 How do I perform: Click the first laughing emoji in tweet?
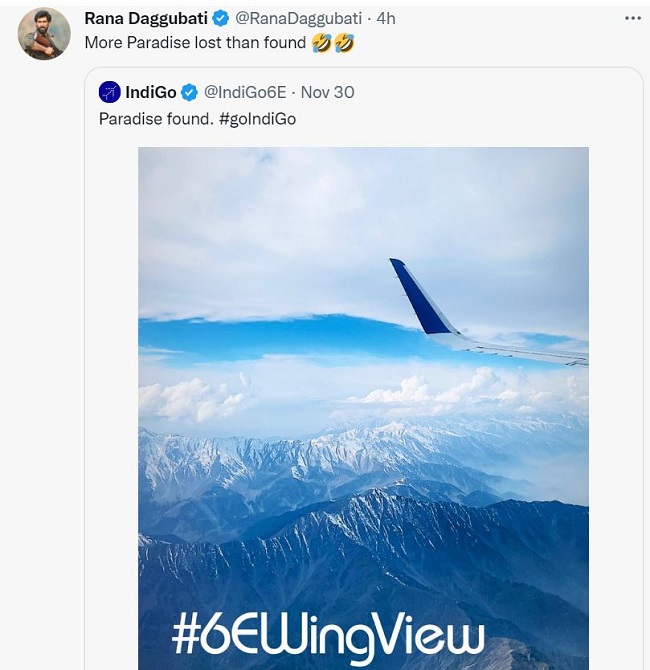click(x=321, y=43)
